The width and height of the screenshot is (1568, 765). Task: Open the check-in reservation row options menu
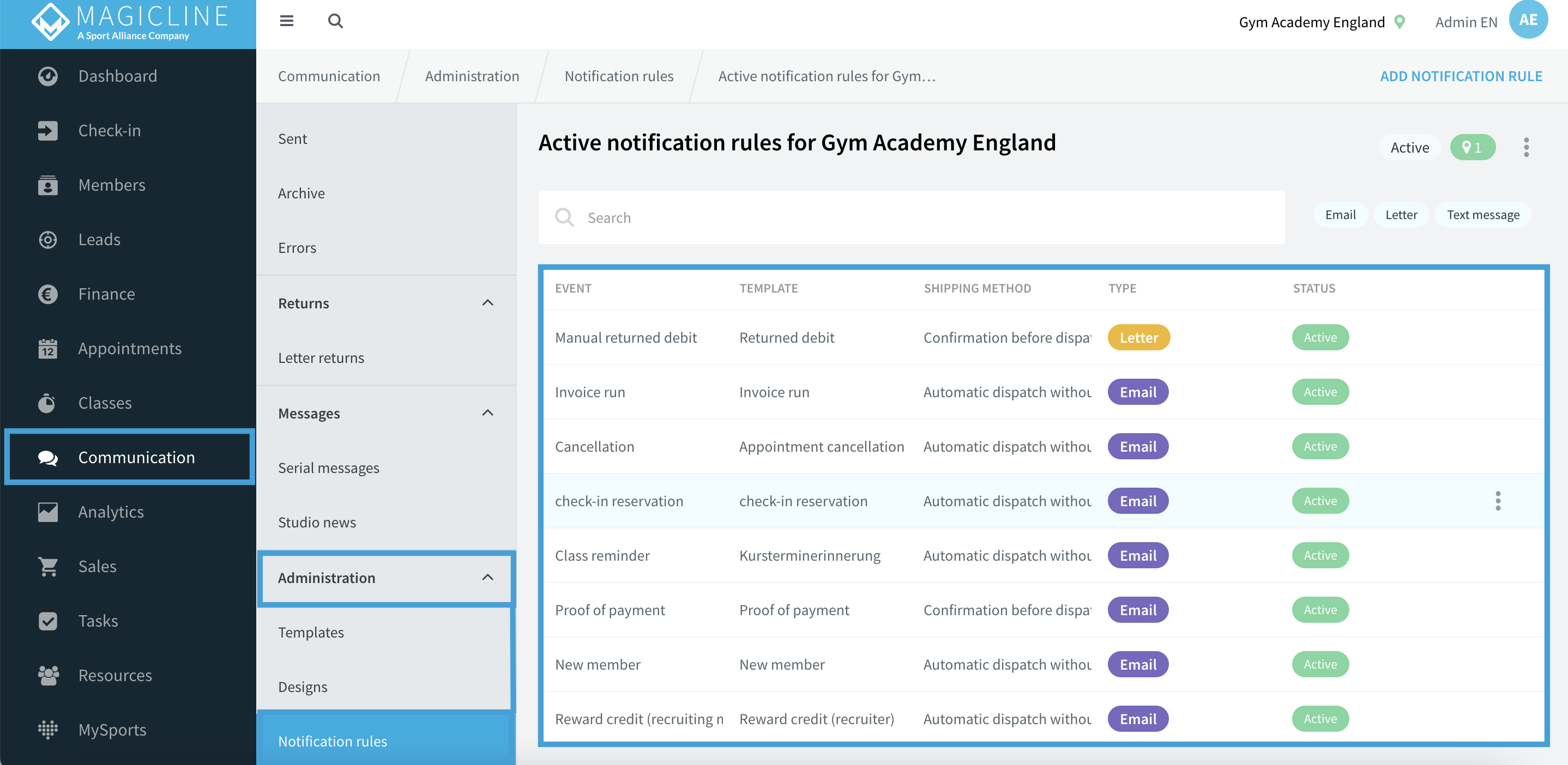click(1498, 501)
